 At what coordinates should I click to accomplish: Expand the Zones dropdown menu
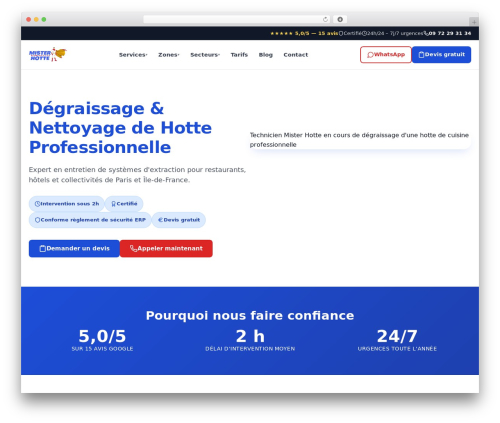[169, 55]
